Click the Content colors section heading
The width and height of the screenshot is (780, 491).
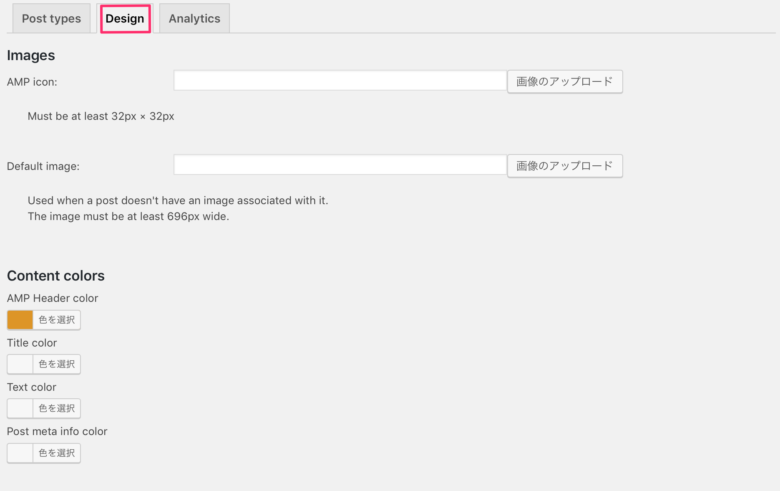56,276
